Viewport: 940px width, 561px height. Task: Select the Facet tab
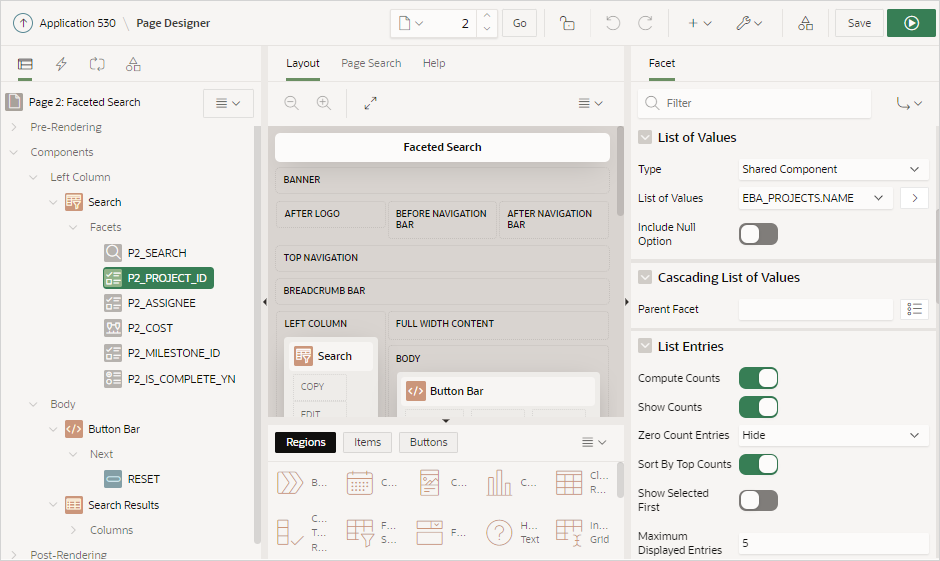[x=662, y=64]
